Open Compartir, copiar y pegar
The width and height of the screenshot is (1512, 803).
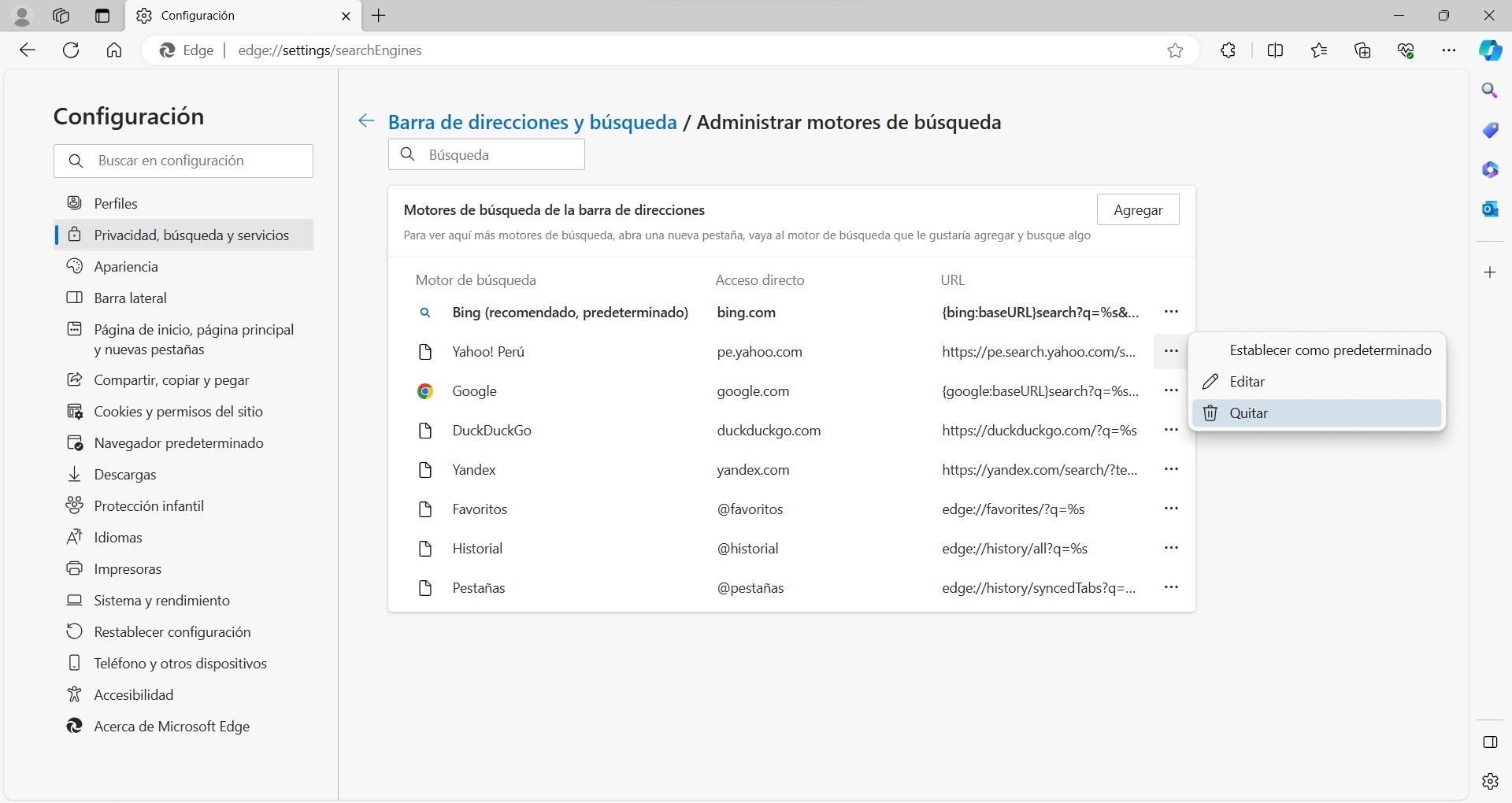(x=183, y=379)
